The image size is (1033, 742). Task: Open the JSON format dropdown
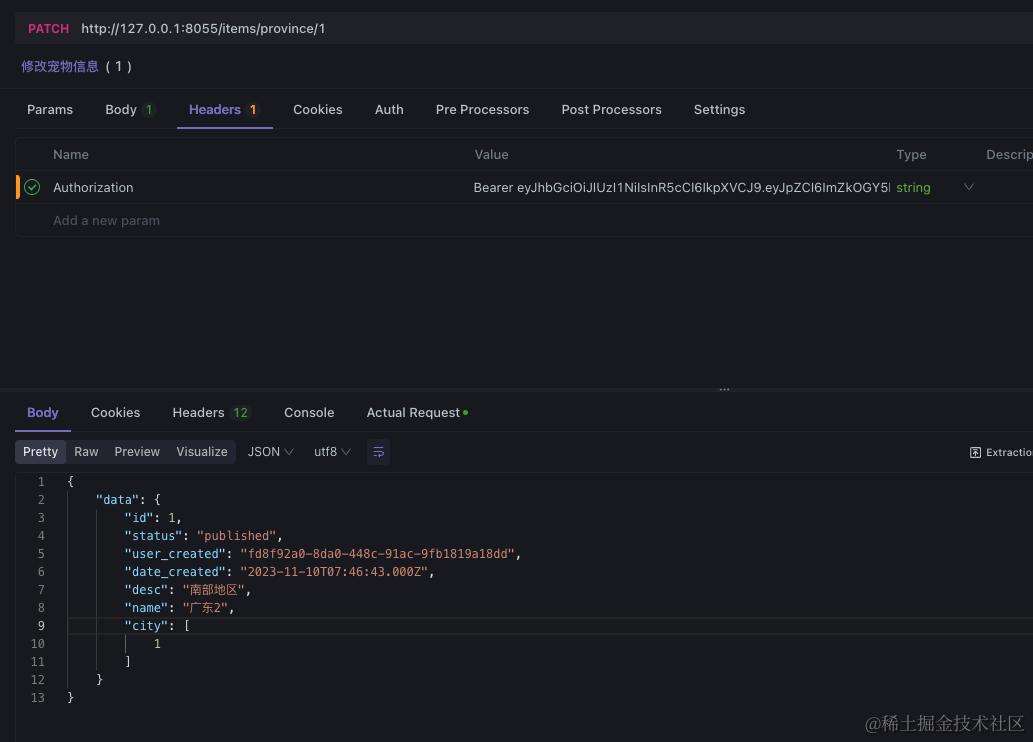[269, 452]
